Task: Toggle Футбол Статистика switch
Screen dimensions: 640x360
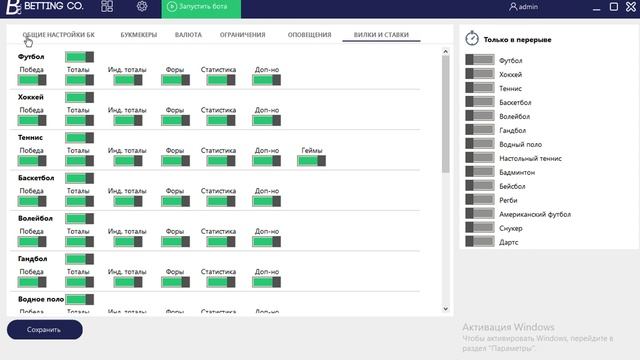Action: 221,80
